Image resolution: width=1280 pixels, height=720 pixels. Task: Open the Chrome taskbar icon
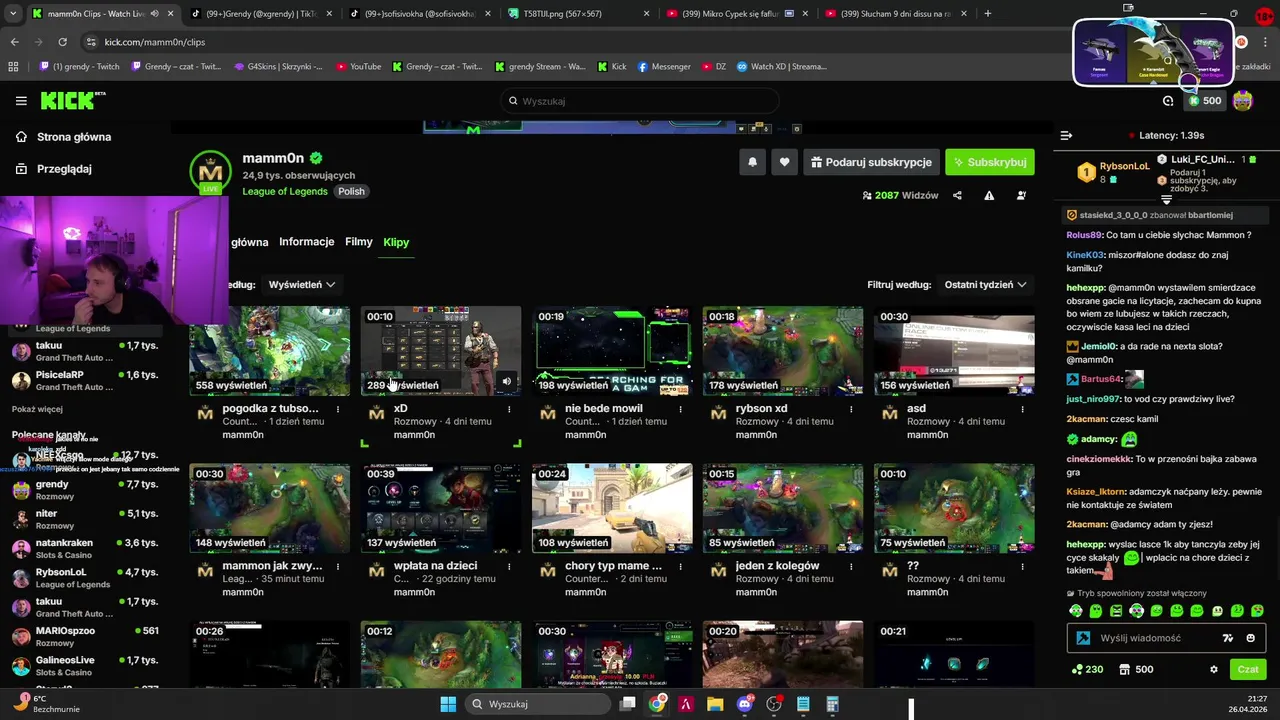pyautogui.click(x=656, y=704)
